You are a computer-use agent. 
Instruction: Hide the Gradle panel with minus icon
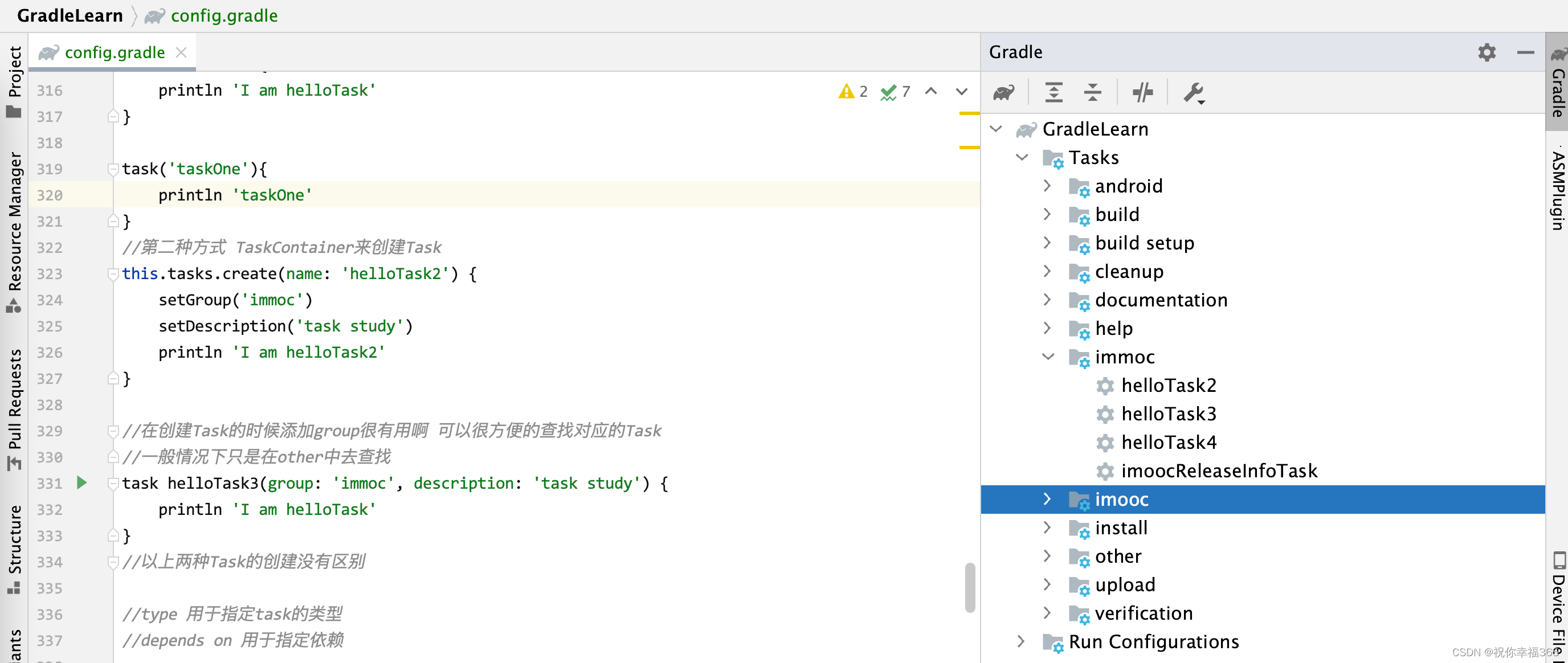pos(1525,52)
